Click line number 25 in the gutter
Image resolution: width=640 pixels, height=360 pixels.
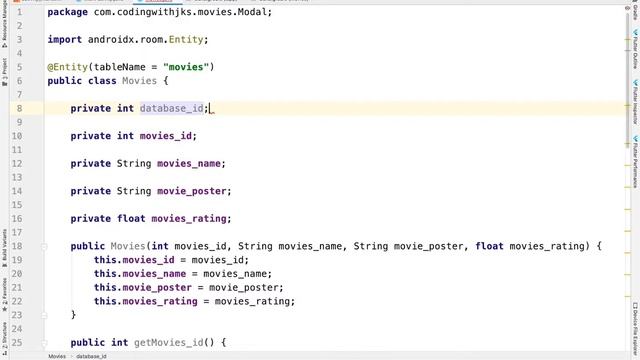[17, 342]
